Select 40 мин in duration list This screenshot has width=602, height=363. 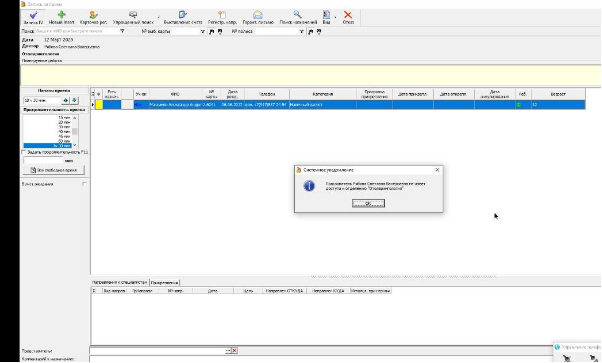48,131
